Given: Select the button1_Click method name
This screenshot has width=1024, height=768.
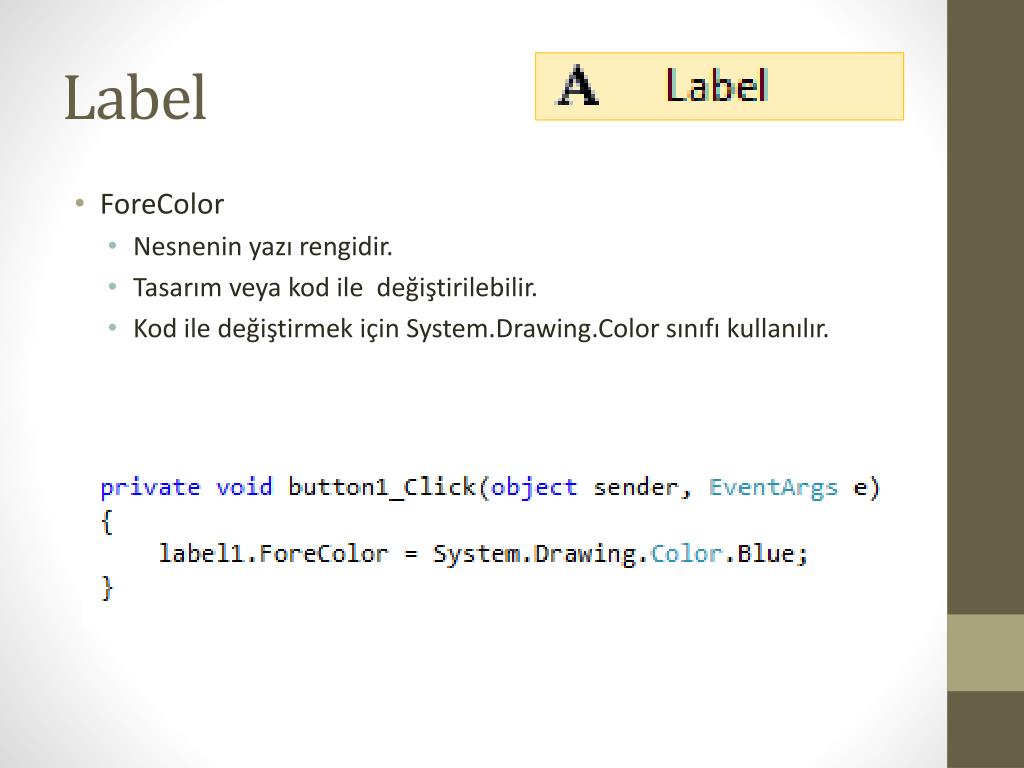Looking at the screenshot, I should 381,487.
